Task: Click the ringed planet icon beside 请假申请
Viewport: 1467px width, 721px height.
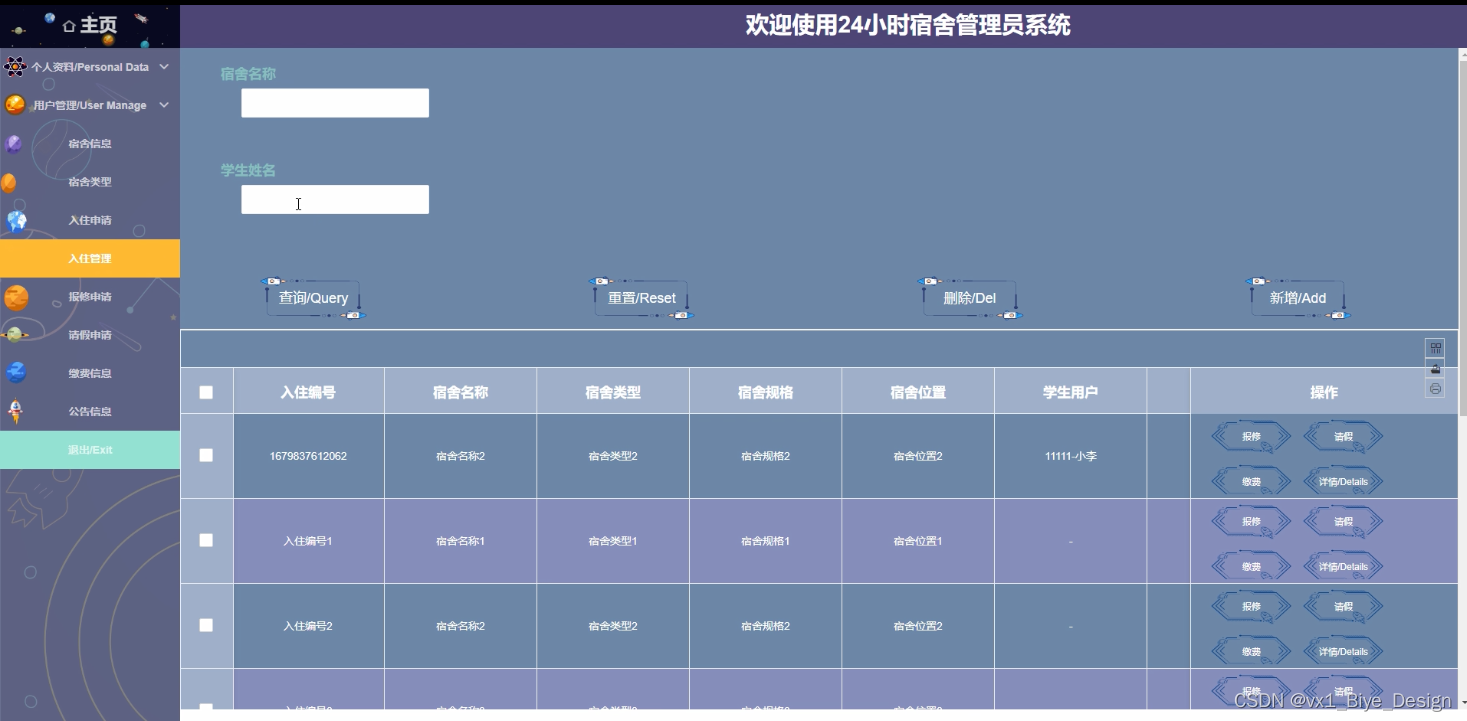Action: [15, 335]
